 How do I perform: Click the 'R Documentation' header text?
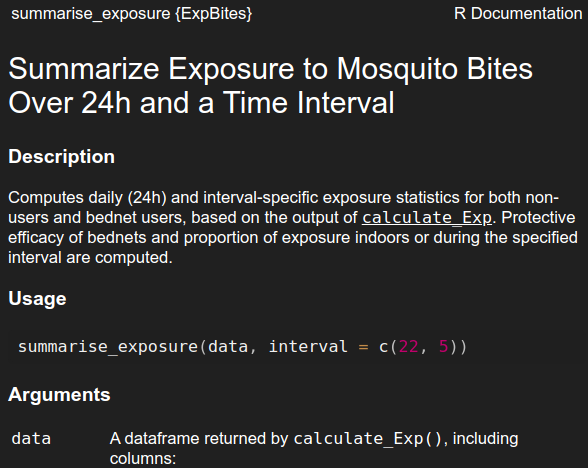click(518, 14)
